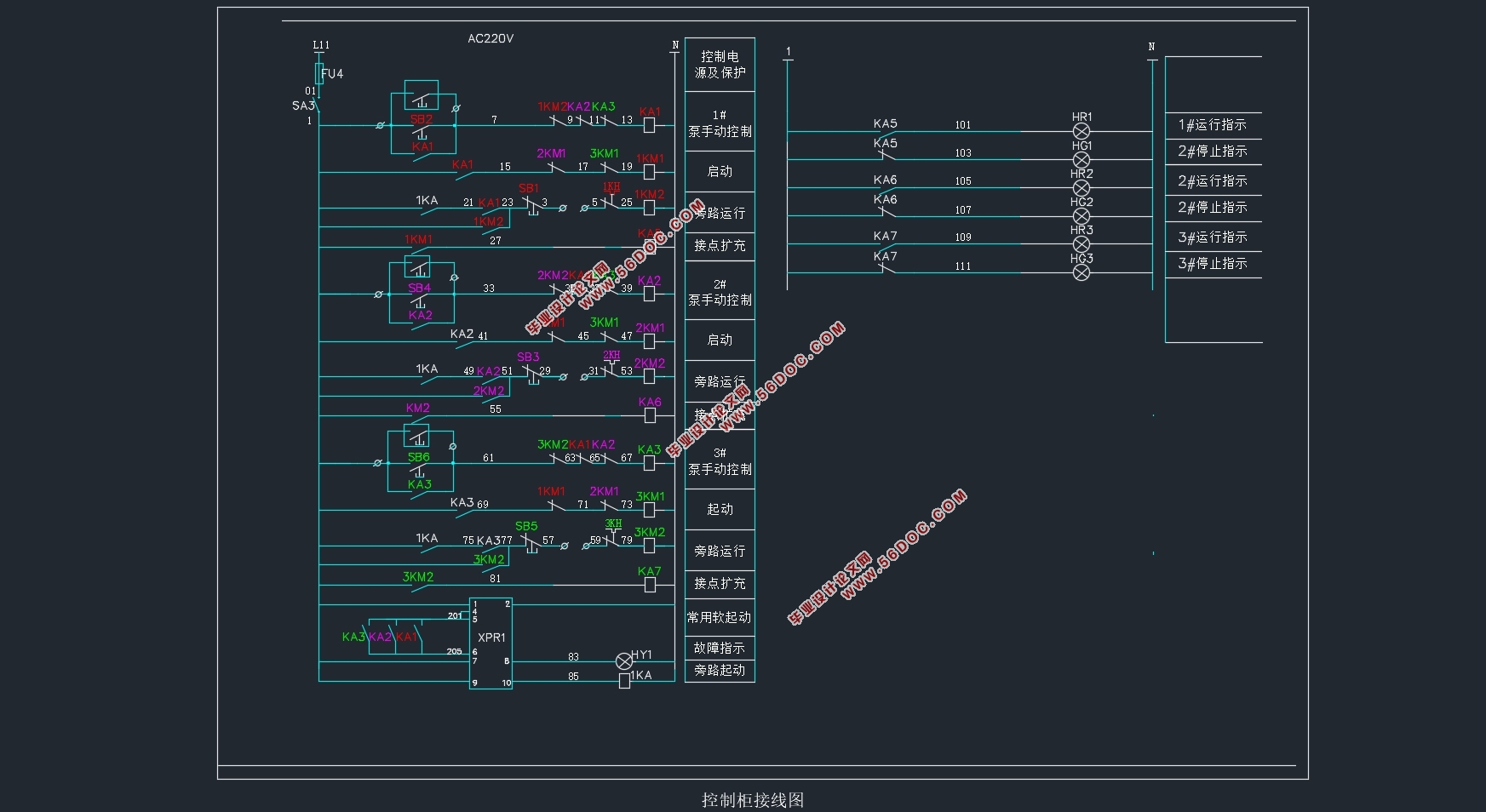Click the 常用软起动 label cell

click(720, 617)
